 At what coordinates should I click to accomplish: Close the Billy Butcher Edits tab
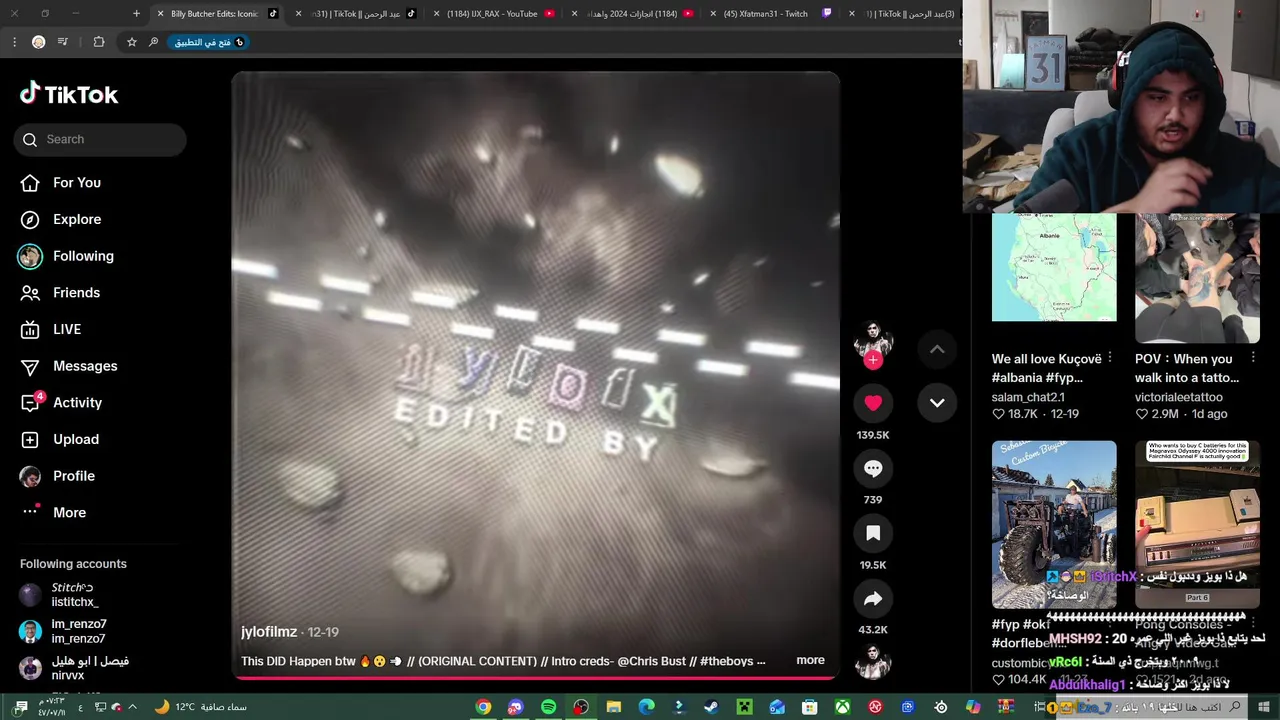[160, 14]
